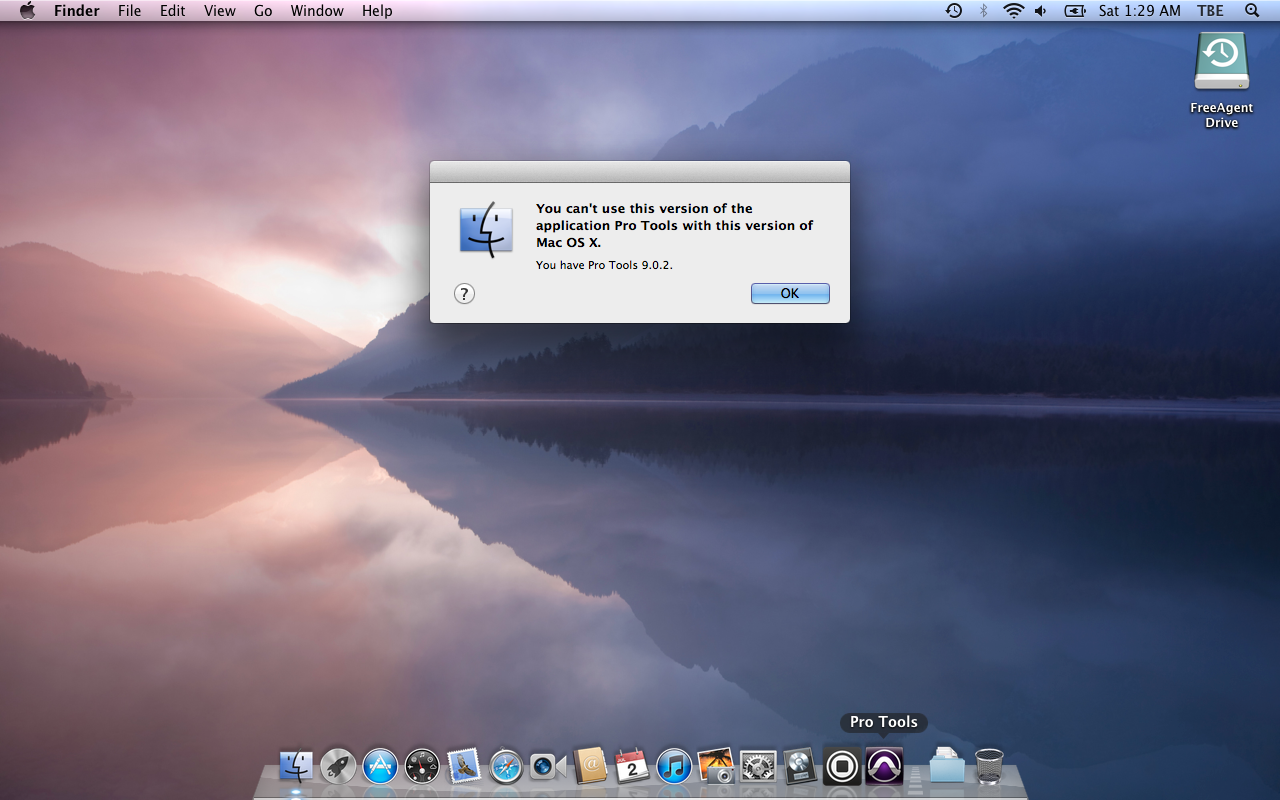Screen dimensions: 1280x800
Task: Click the Pro Tools Dock icon
Action: (x=884, y=767)
